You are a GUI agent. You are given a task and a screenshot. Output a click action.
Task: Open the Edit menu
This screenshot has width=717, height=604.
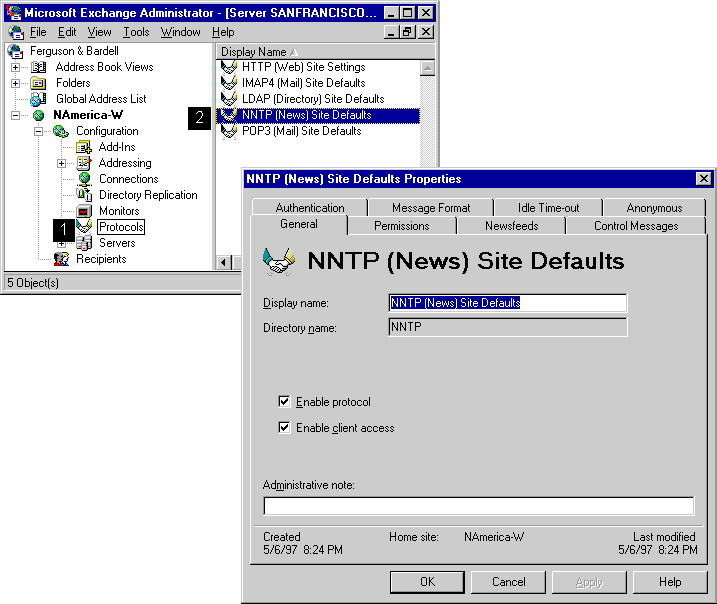(67, 32)
